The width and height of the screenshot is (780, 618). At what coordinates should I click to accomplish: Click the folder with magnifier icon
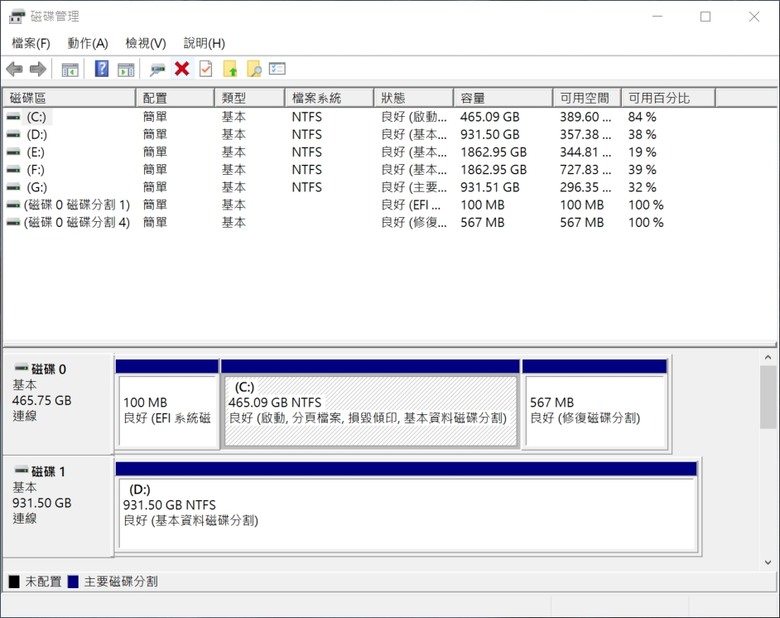[254, 69]
